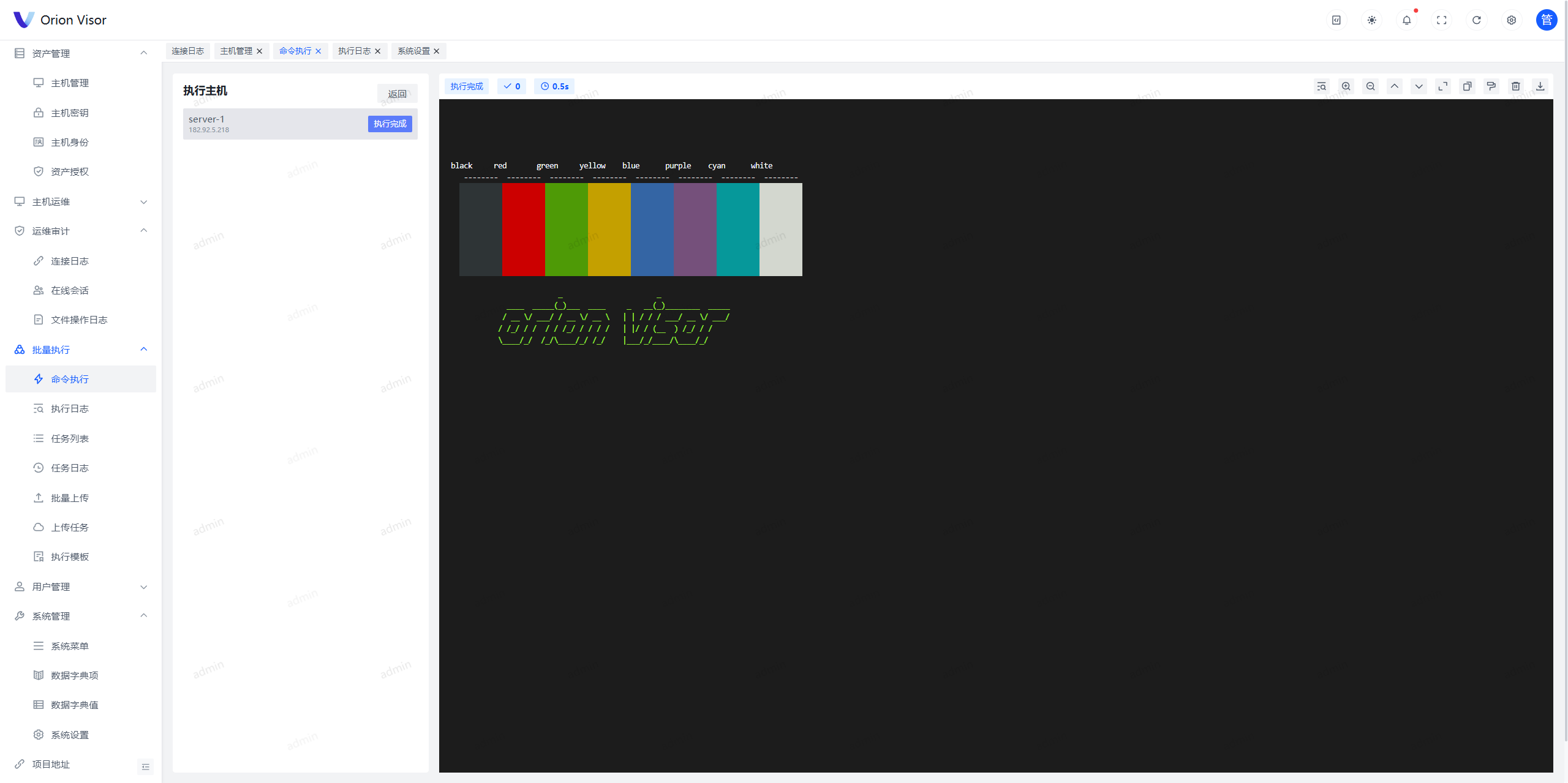Screen dimensions: 1568x783
Task: Copy terminal output with the copy icon
Action: tap(1467, 86)
